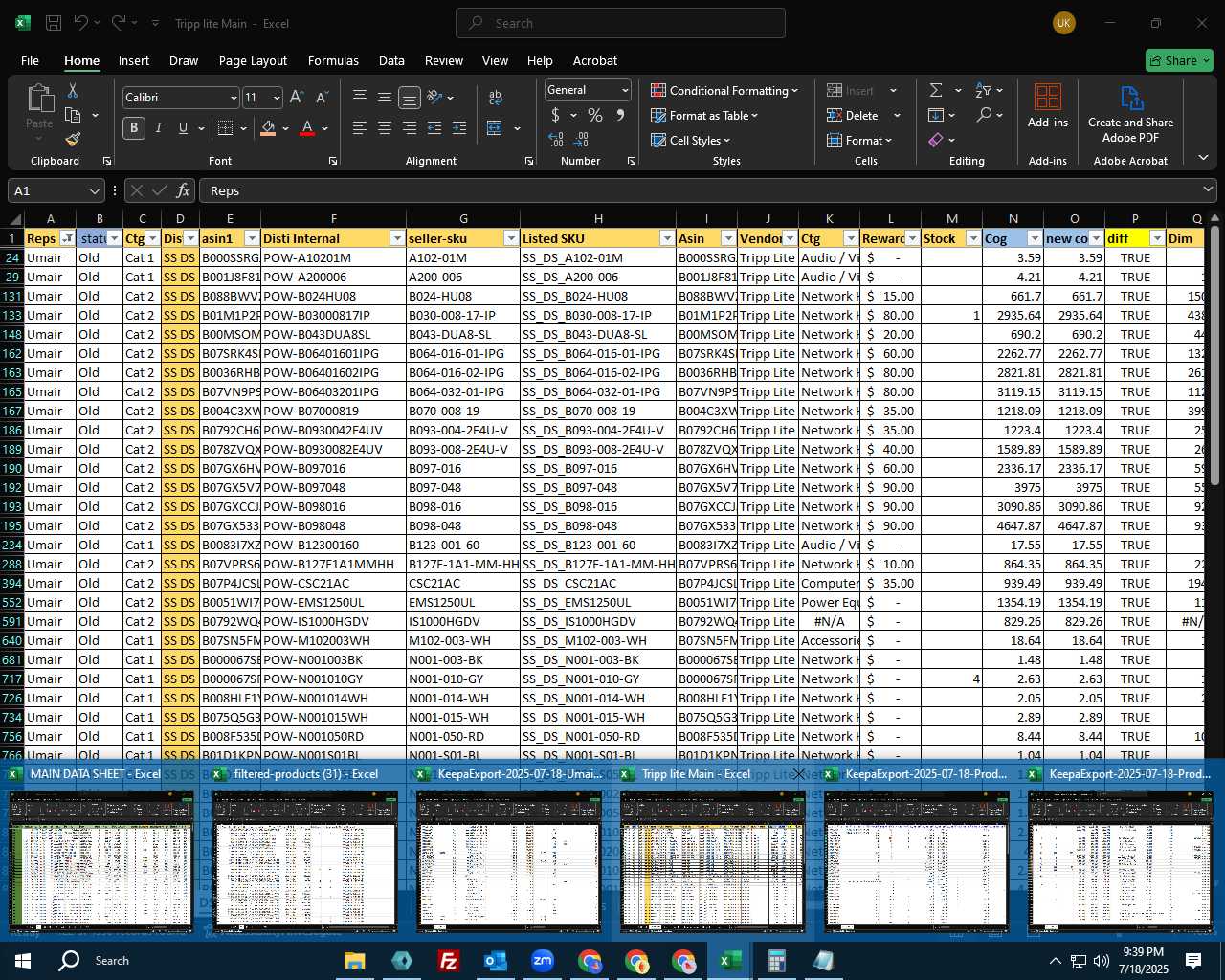This screenshot has width=1225, height=980.
Task: Click the Insert Function fx icon
Action: pyautogui.click(x=184, y=190)
